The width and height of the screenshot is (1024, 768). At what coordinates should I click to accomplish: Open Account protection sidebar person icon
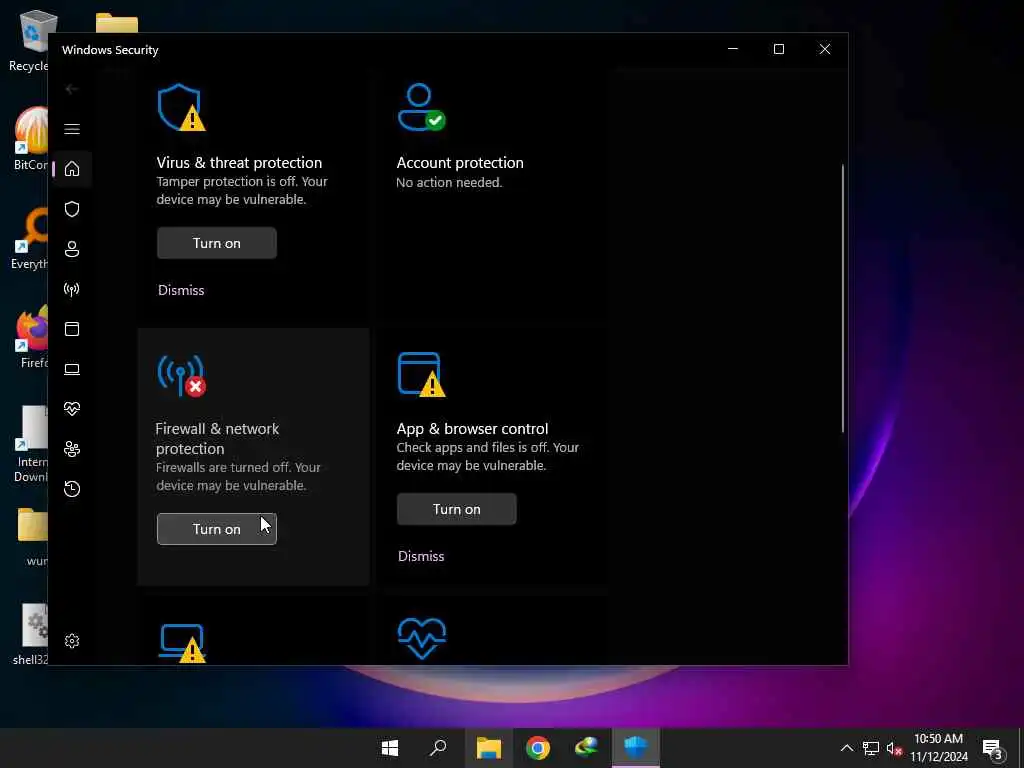point(72,249)
